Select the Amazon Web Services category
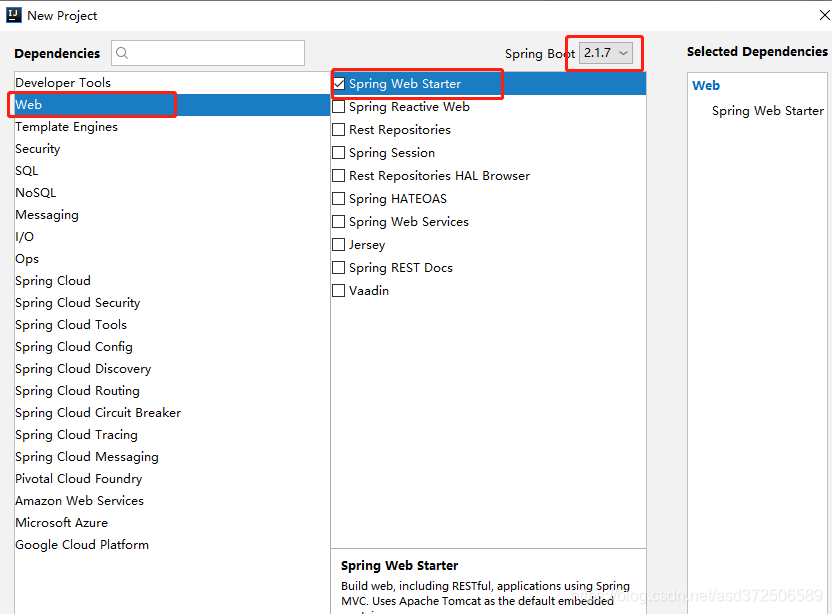The width and height of the screenshot is (832, 614). [x=172, y=501]
